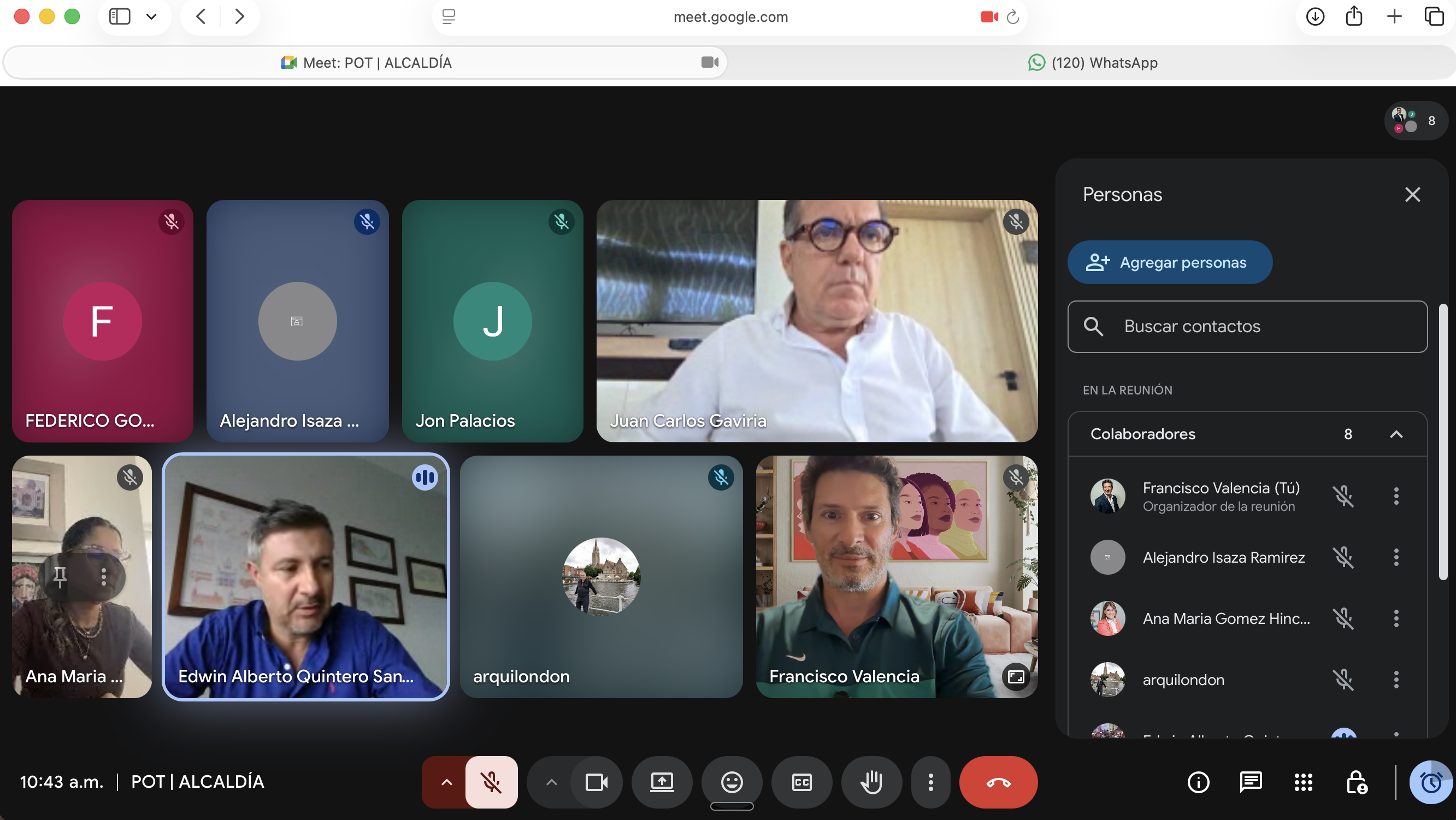Expand Francisco Valencia's self-view tile

[x=1016, y=676]
